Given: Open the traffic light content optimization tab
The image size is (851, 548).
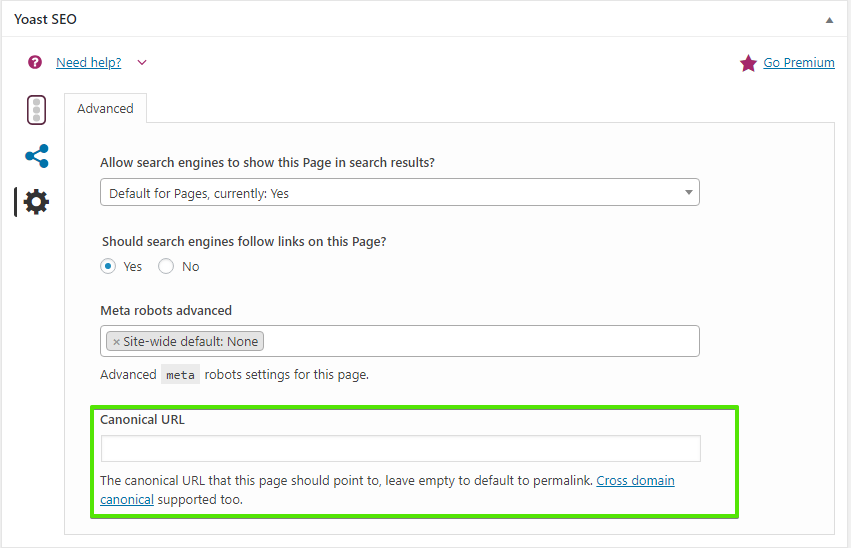Looking at the screenshot, I should [36, 110].
